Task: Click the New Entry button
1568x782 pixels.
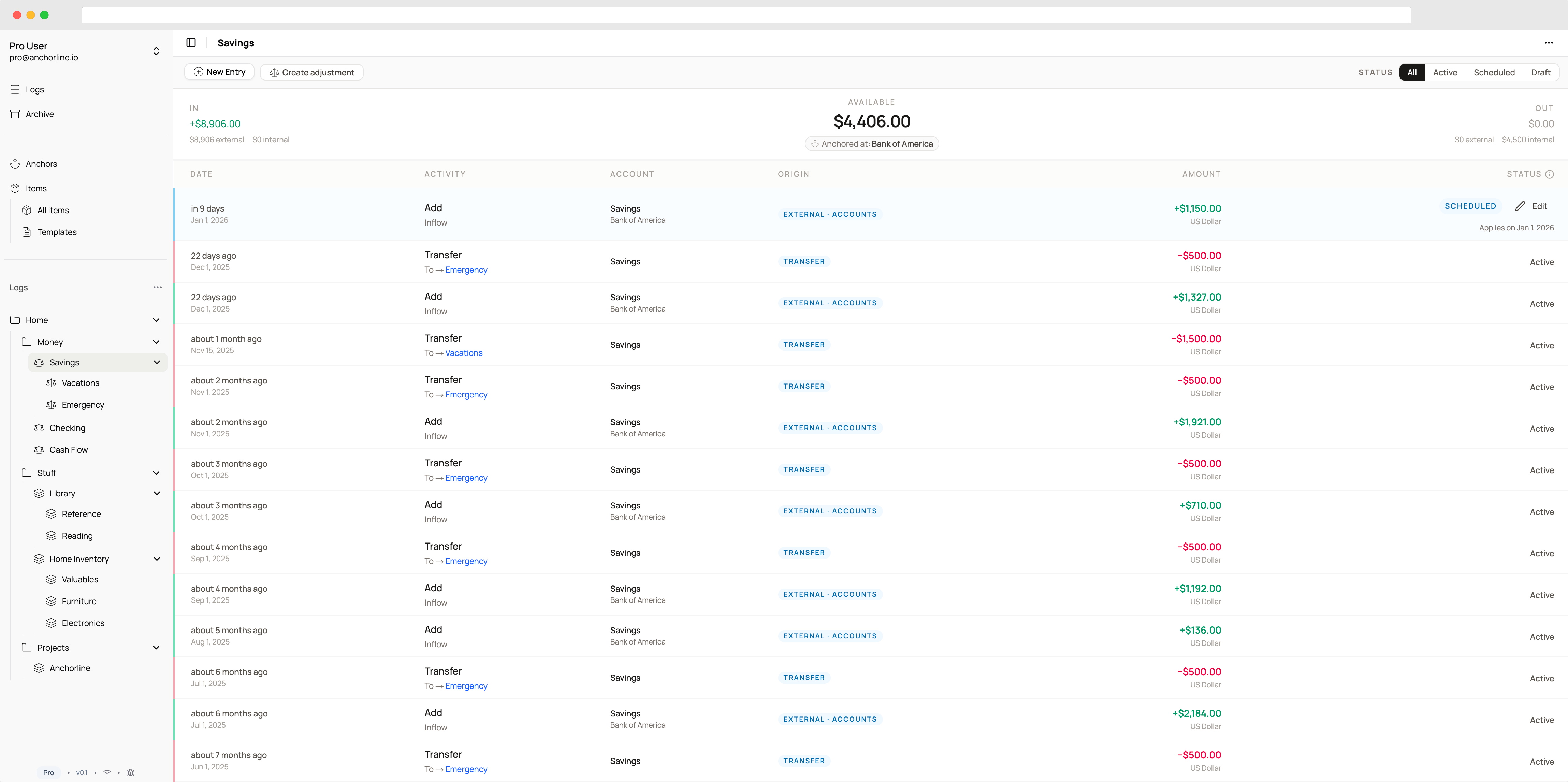Action: [x=219, y=72]
